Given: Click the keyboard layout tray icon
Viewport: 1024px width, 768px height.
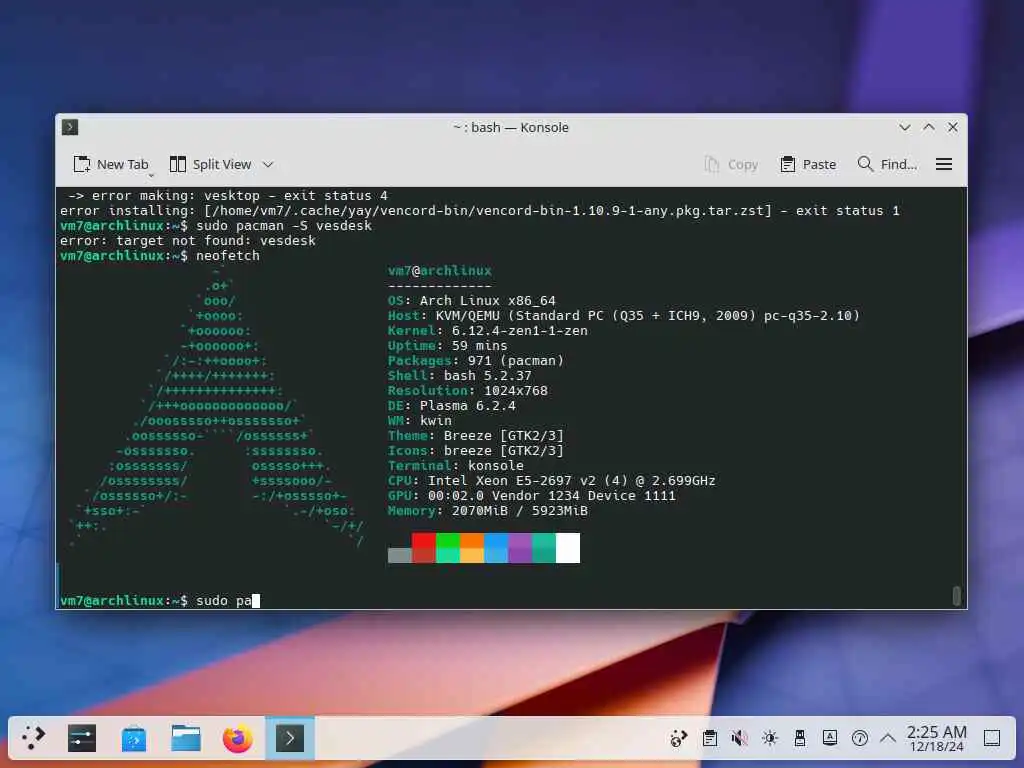Looking at the screenshot, I should tap(830, 738).
